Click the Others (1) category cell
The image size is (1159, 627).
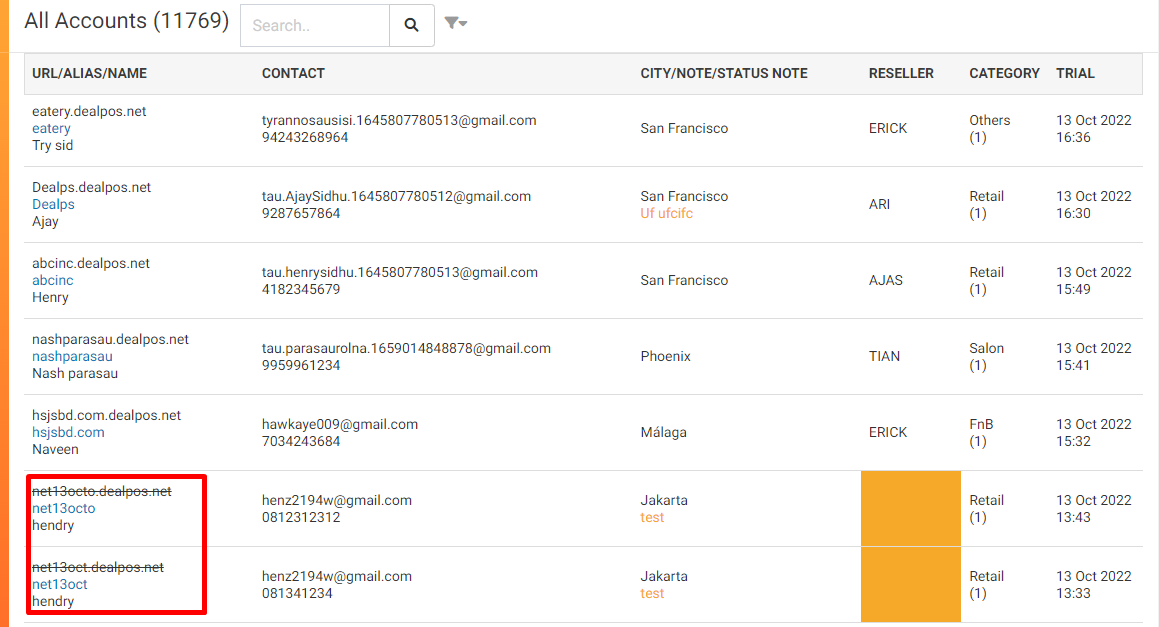click(x=990, y=129)
